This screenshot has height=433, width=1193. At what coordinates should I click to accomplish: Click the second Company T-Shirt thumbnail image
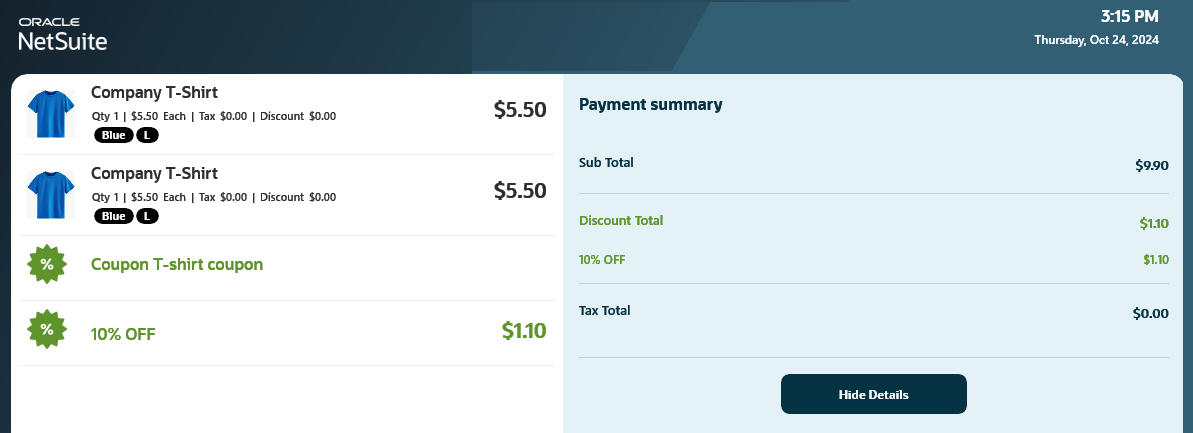[x=51, y=195]
